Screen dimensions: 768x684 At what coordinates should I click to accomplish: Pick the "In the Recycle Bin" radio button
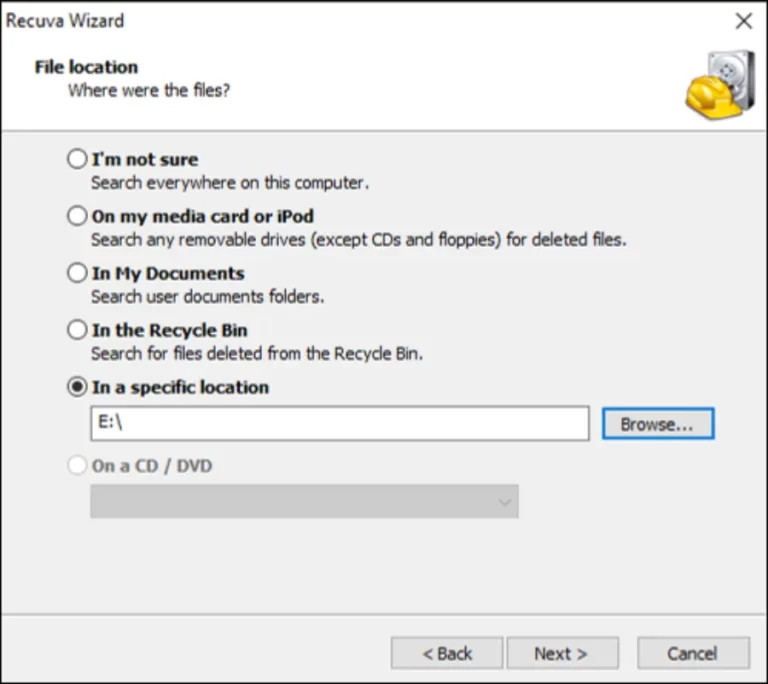pos(77,330)
